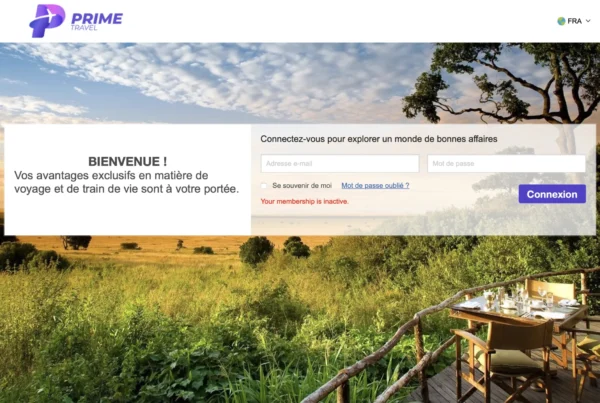Tick the Se souvenir de moi checkbox
The height and width of the screenshot is (403, 600).
tap(264, 186)
